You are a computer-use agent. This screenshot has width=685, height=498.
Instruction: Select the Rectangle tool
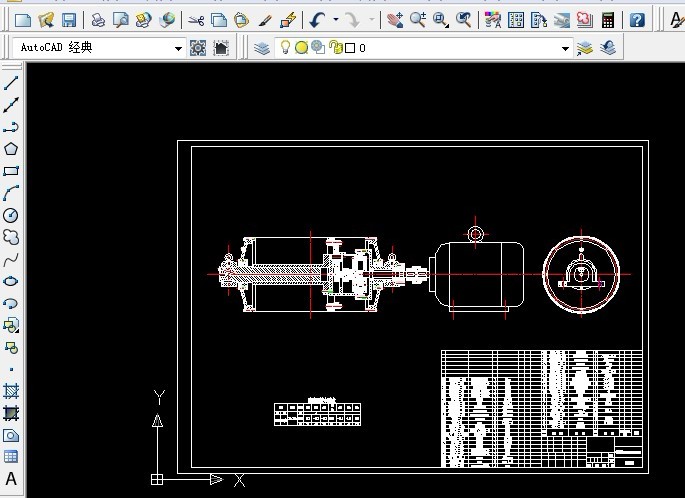tap(11, 171)
